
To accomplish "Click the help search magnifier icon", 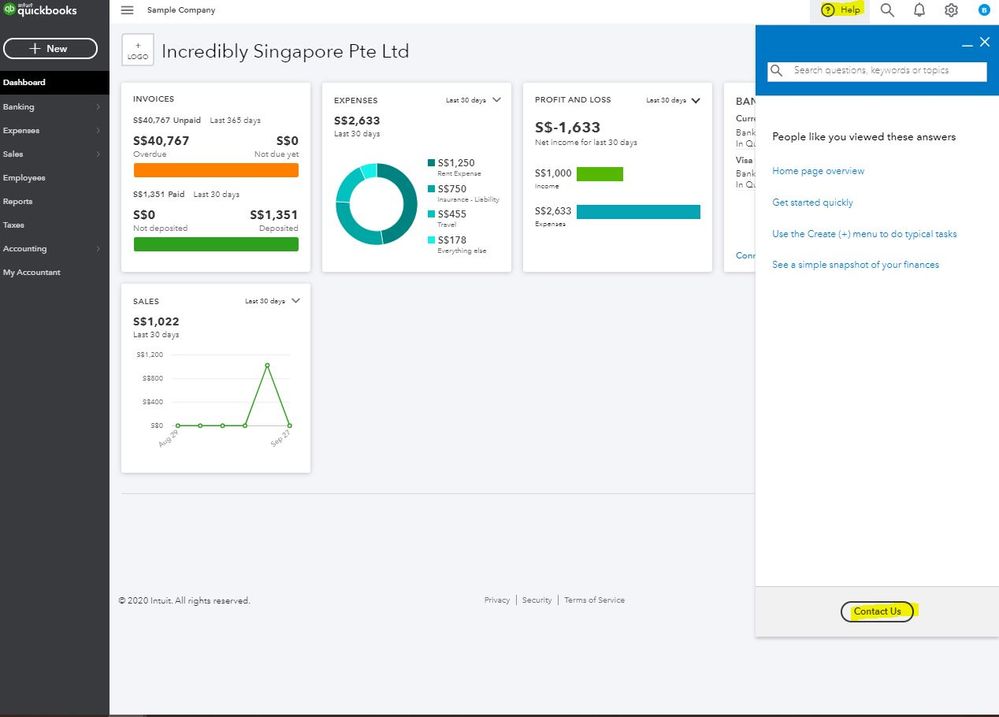I will (776, 71).
